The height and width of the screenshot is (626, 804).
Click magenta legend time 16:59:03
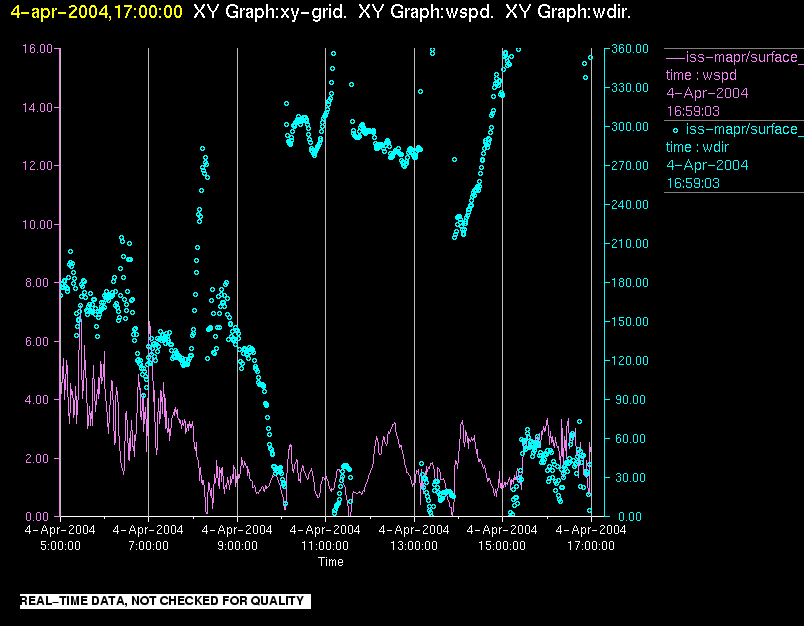click(693, 111)
